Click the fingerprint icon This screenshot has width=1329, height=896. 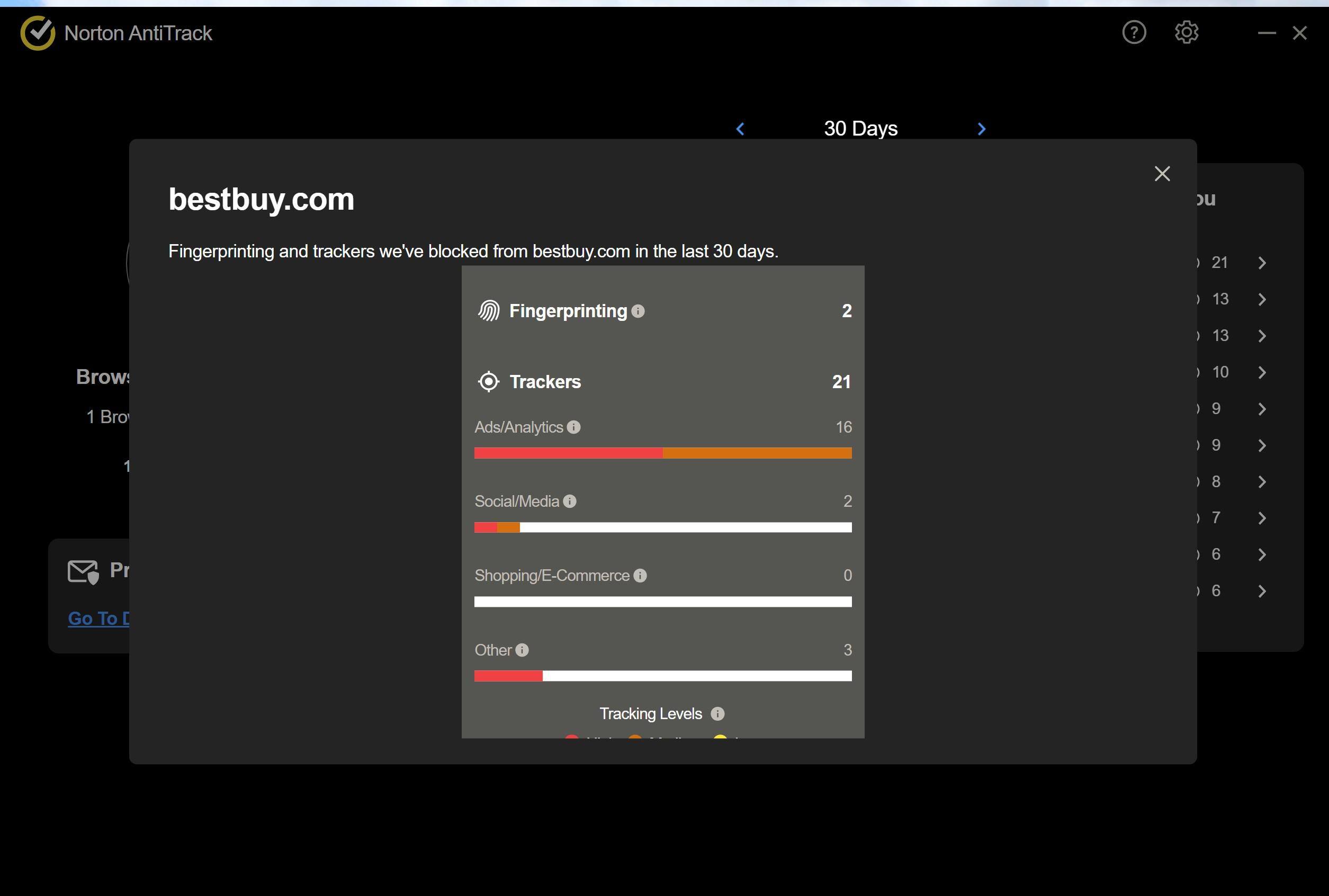[x=489, y=311]
